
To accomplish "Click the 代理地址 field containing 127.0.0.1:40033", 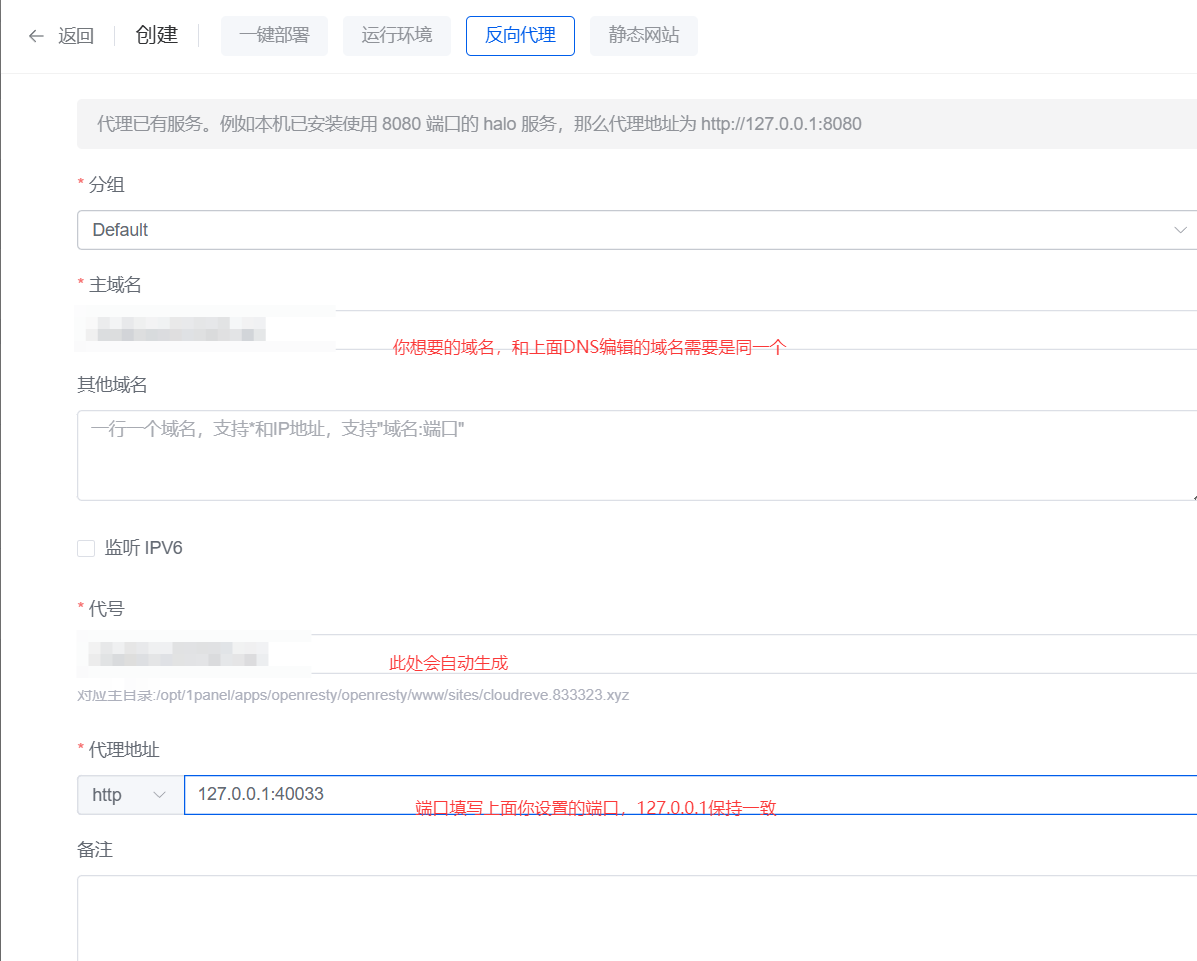I will click(x=690, y=795).
